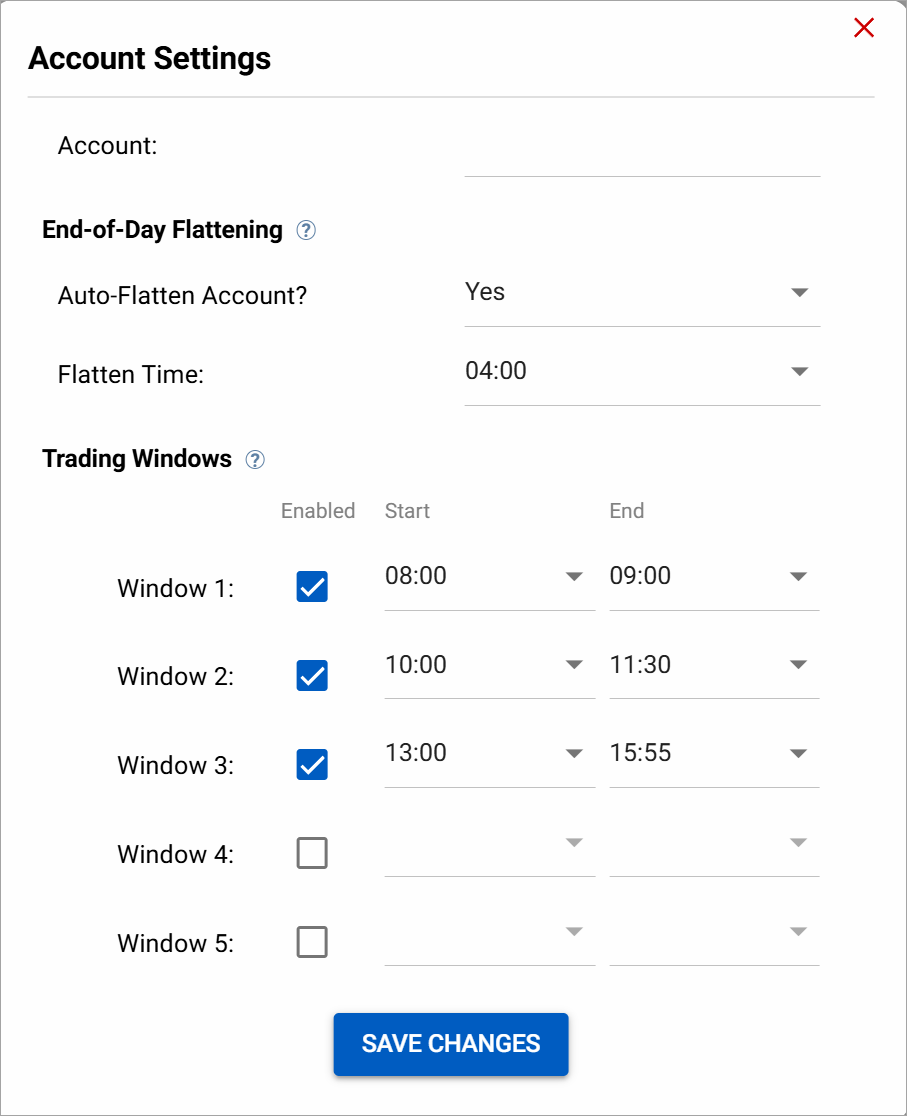Click the SAVE CHANGES button
This screenshot has height=1116, width=907.
(x=450, y=1044)
